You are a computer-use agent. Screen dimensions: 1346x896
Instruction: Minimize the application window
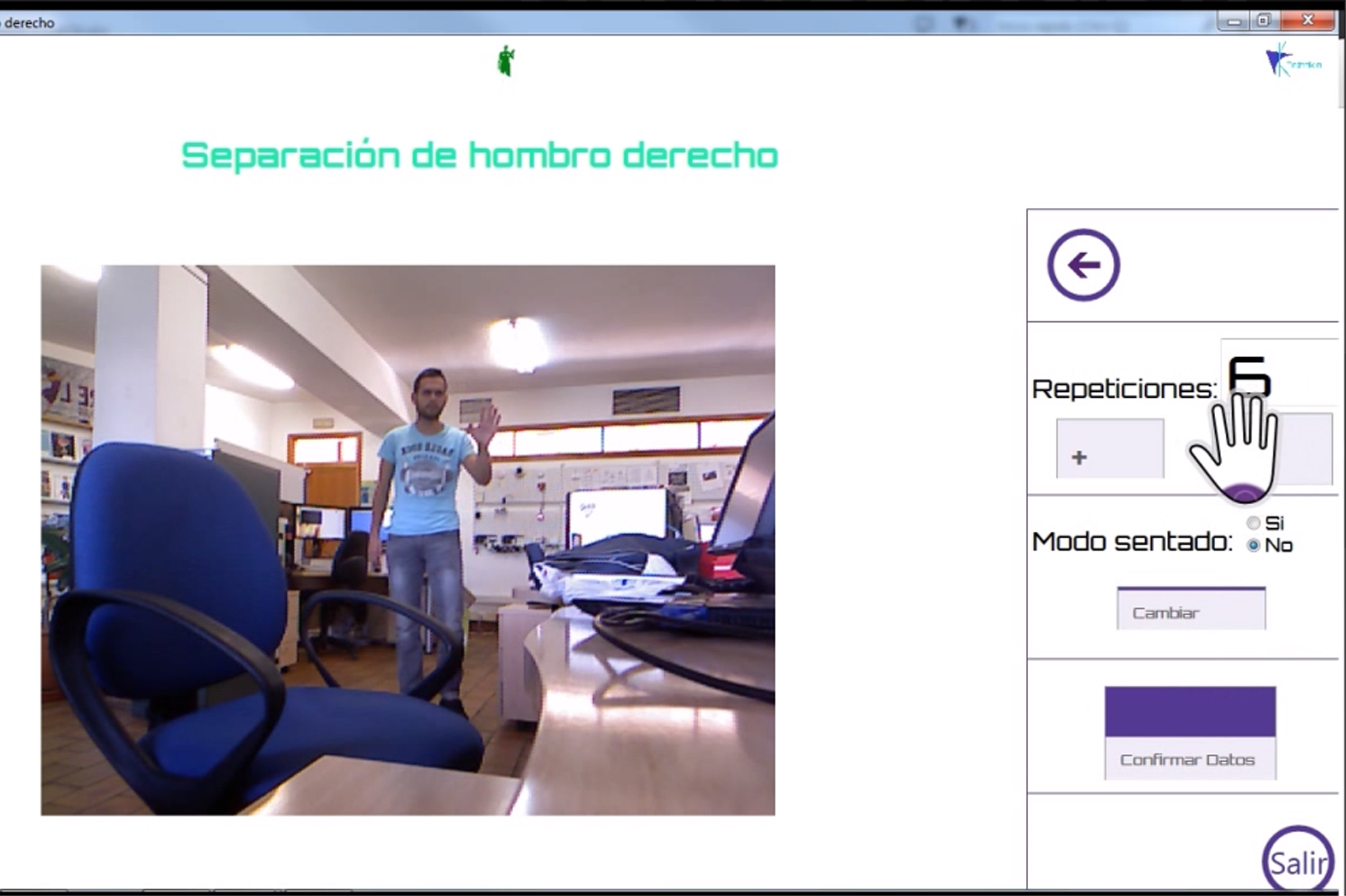pos(1234,22)
